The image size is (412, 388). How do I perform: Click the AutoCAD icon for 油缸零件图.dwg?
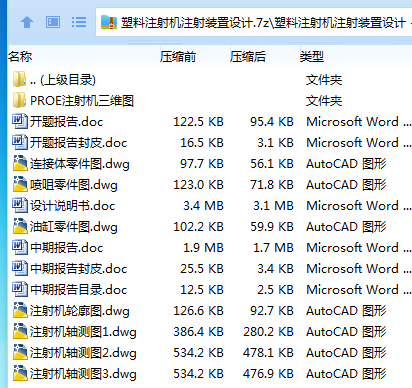[20, 226]
